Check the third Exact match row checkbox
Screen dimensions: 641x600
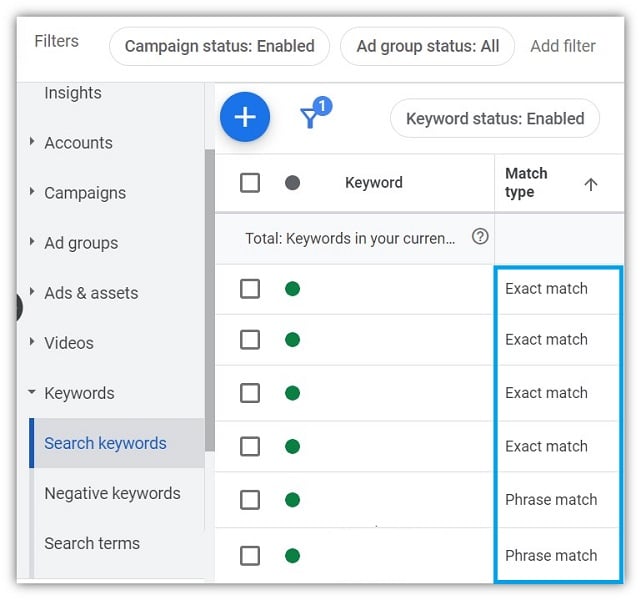[250, 393]
